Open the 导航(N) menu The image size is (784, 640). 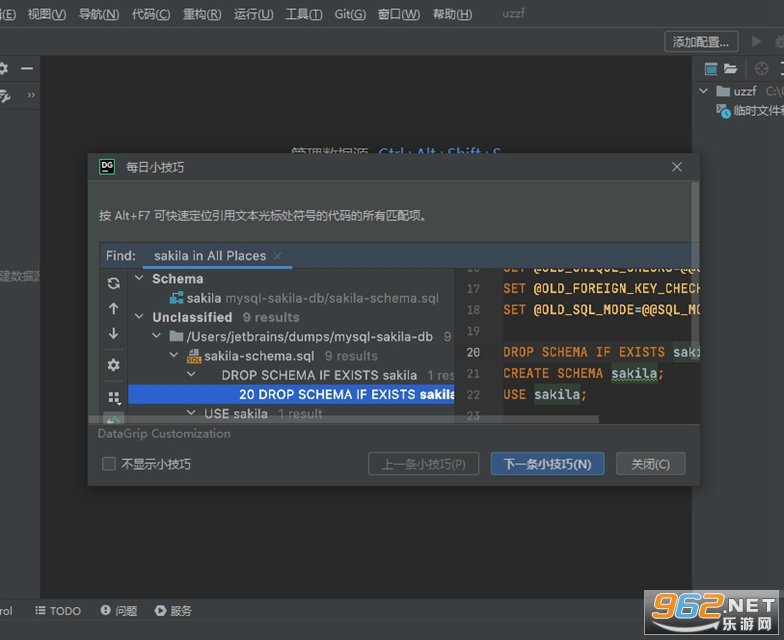tap(98, 14)
